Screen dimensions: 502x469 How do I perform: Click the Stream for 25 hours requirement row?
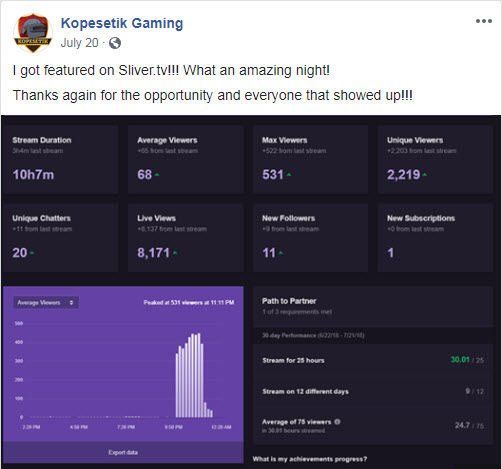(373, 360)
